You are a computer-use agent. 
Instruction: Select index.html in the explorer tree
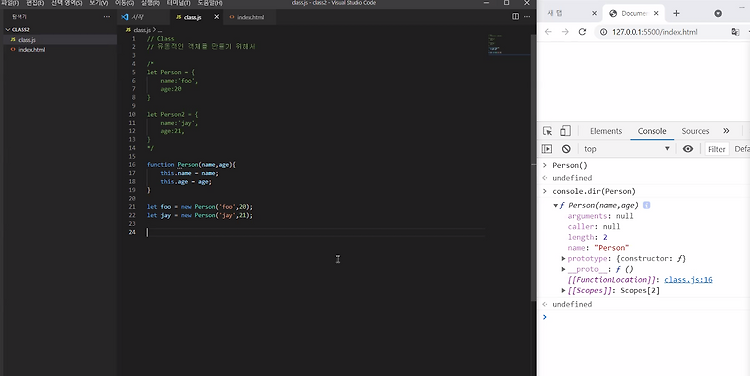(x=32, y=50)
